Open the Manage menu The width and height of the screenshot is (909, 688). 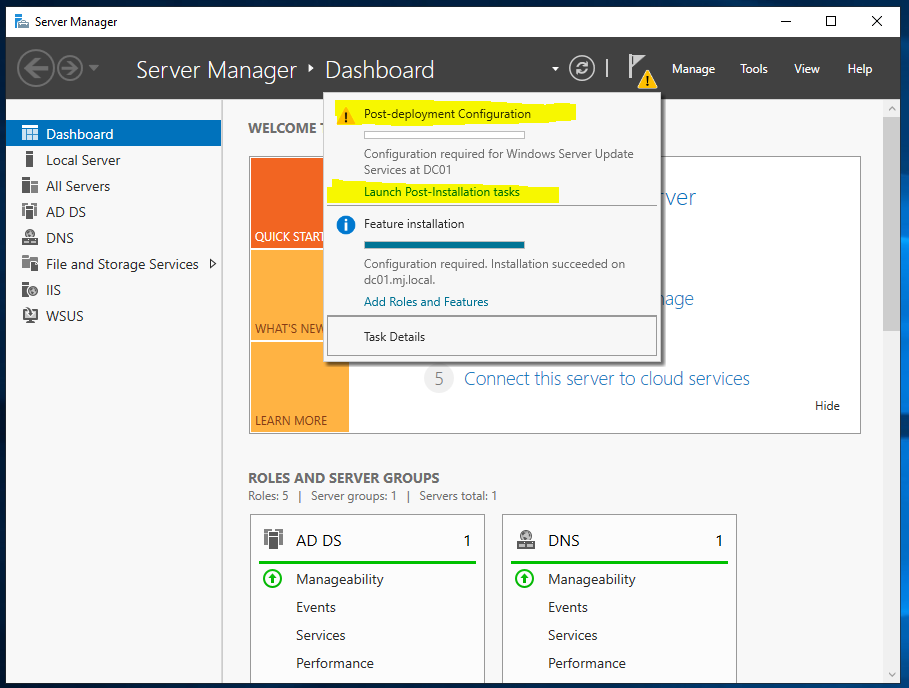point(693,69)
